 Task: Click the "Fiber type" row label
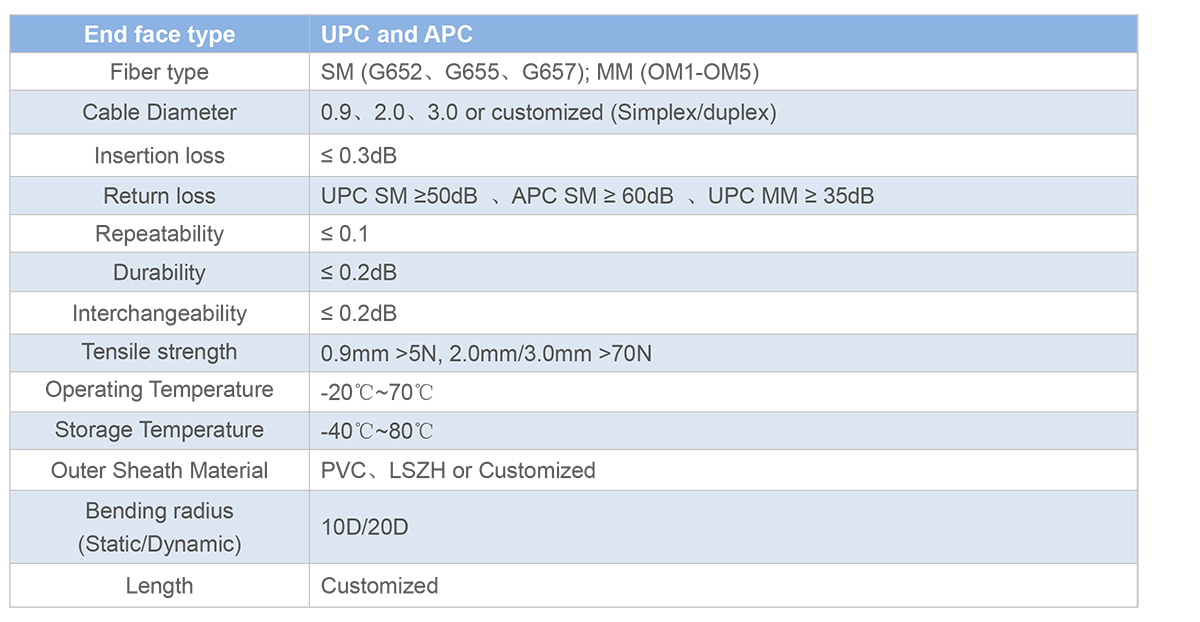[x=160, y=72]
